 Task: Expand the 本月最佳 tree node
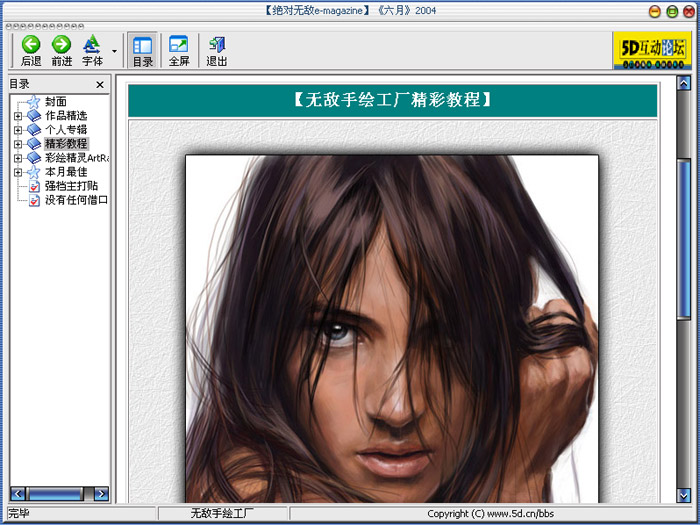point(18,172)
